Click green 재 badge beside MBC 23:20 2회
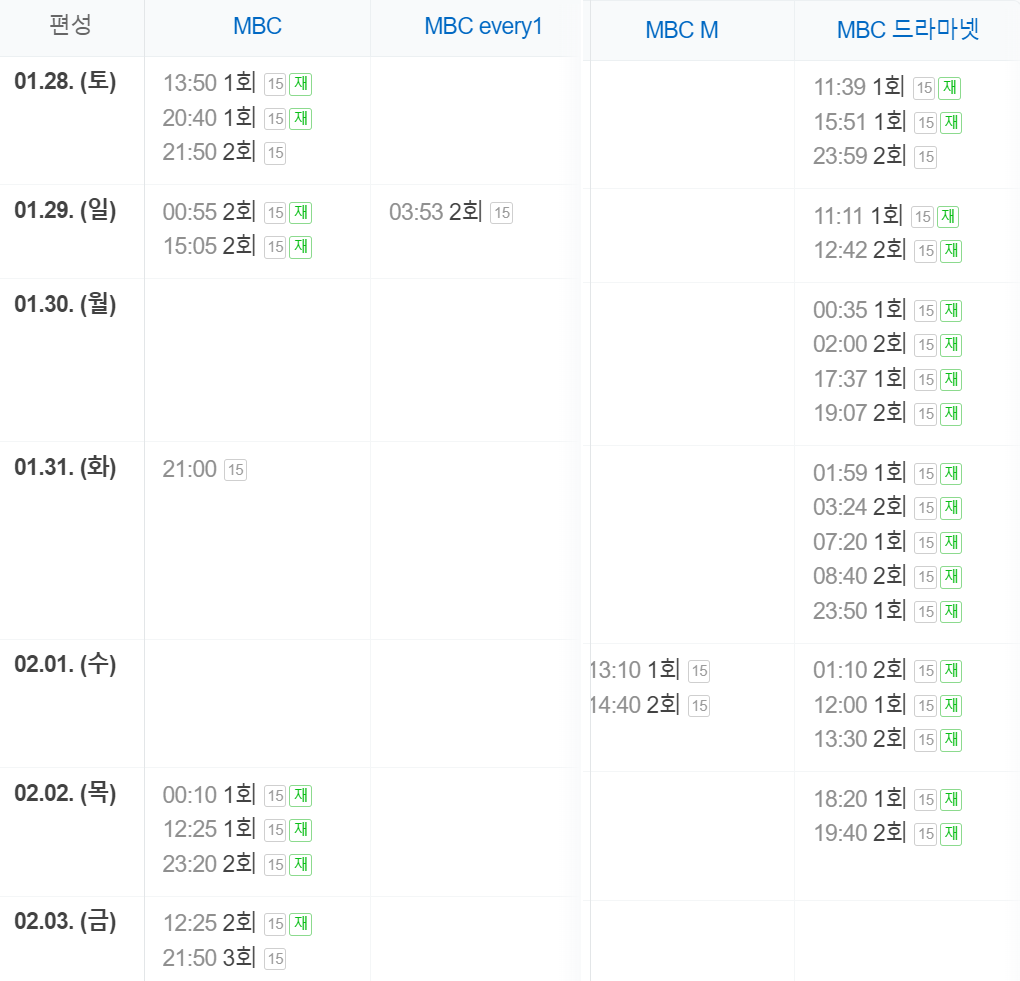Image resolution: width=1020 pixels, height=981 pixels. click(301, 865)
